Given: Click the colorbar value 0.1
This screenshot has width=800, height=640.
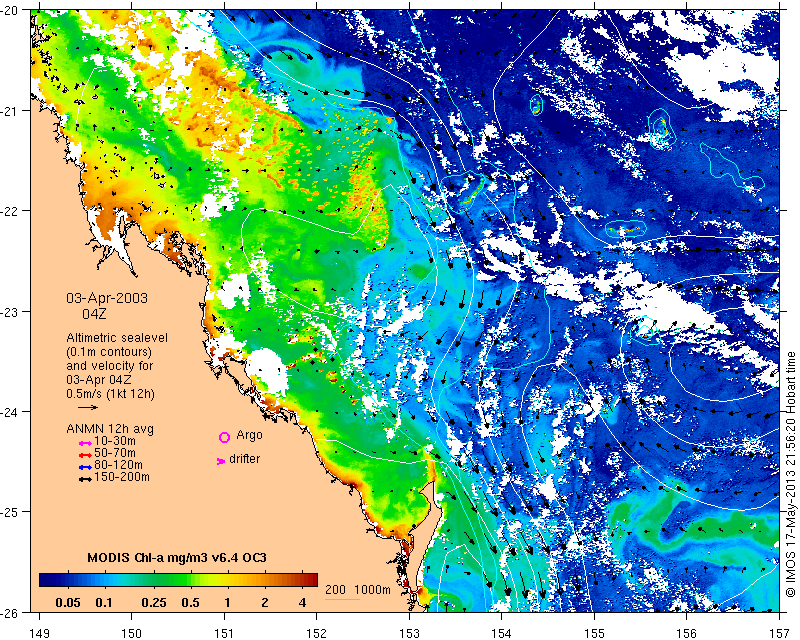Looking at the screenshot, I should [x=104, y=603].
